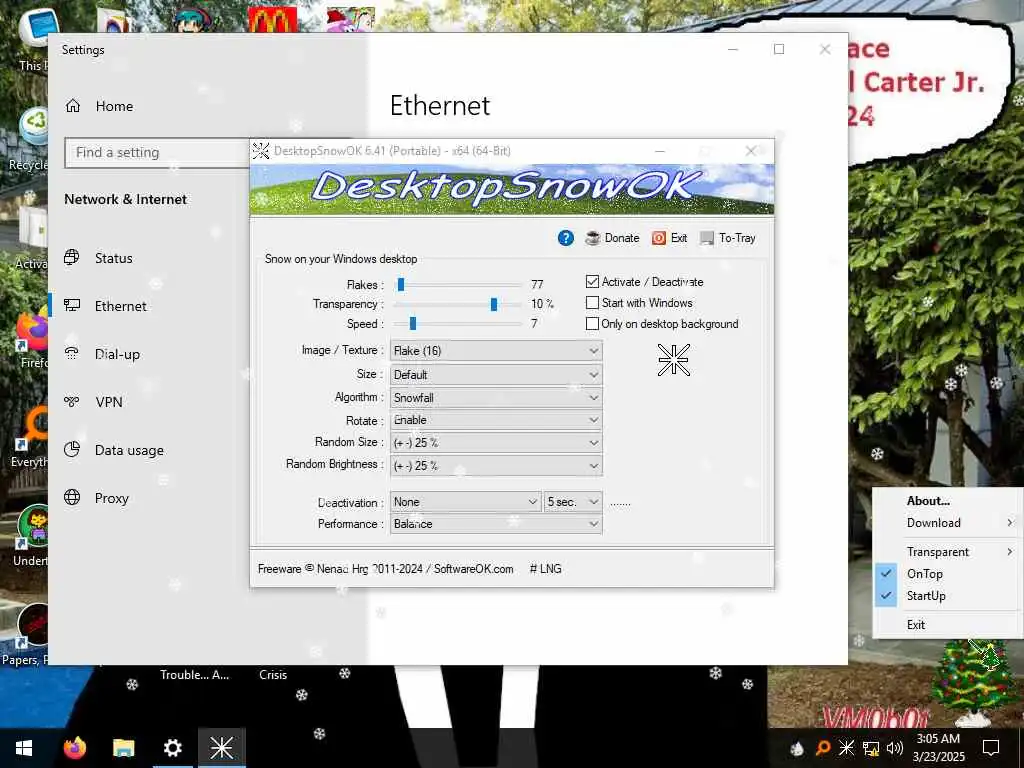Open the Performance dropdown showing Balance

click(x=496, y=524)
